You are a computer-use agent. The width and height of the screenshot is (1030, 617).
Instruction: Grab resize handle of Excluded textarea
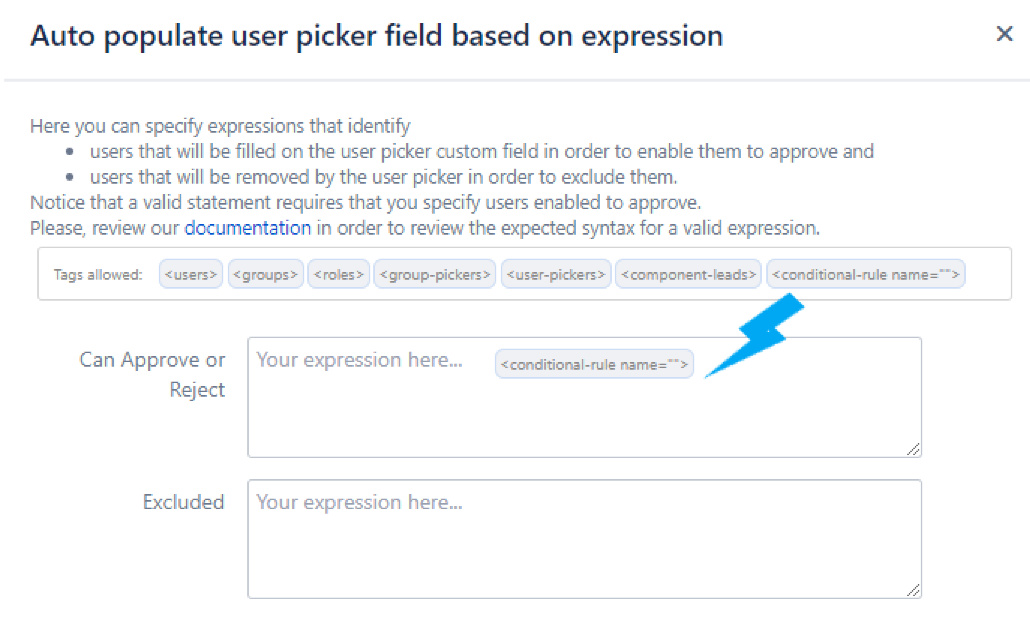point(913,591)
